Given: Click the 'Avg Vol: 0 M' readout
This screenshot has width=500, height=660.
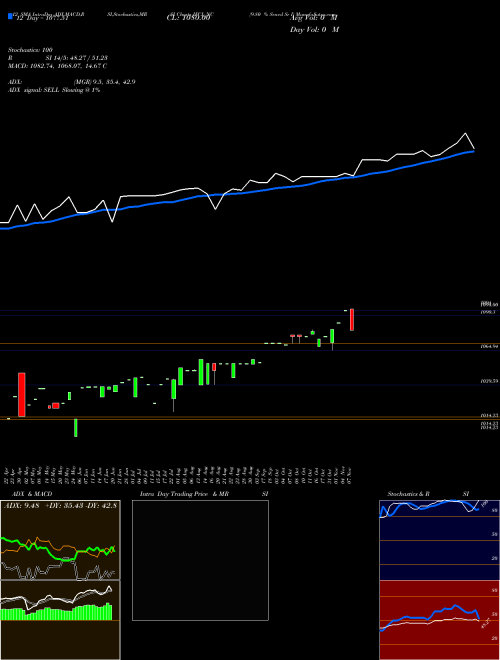Looking at the screenshot, I should pos(314,18).
